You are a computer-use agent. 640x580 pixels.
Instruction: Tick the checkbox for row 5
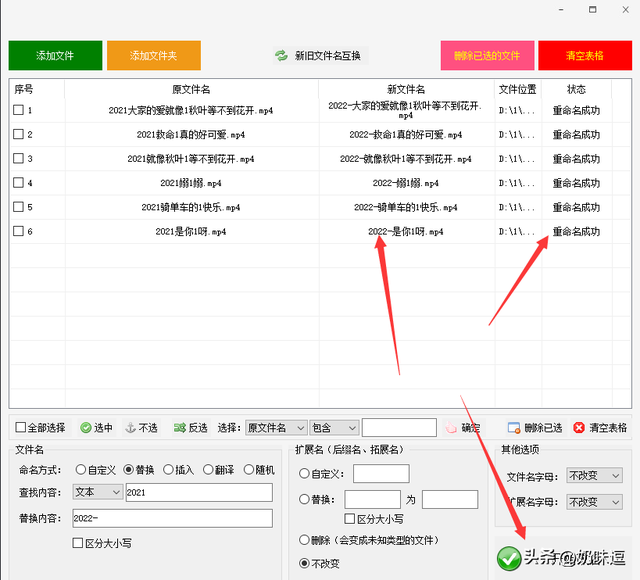pos(18,207)
